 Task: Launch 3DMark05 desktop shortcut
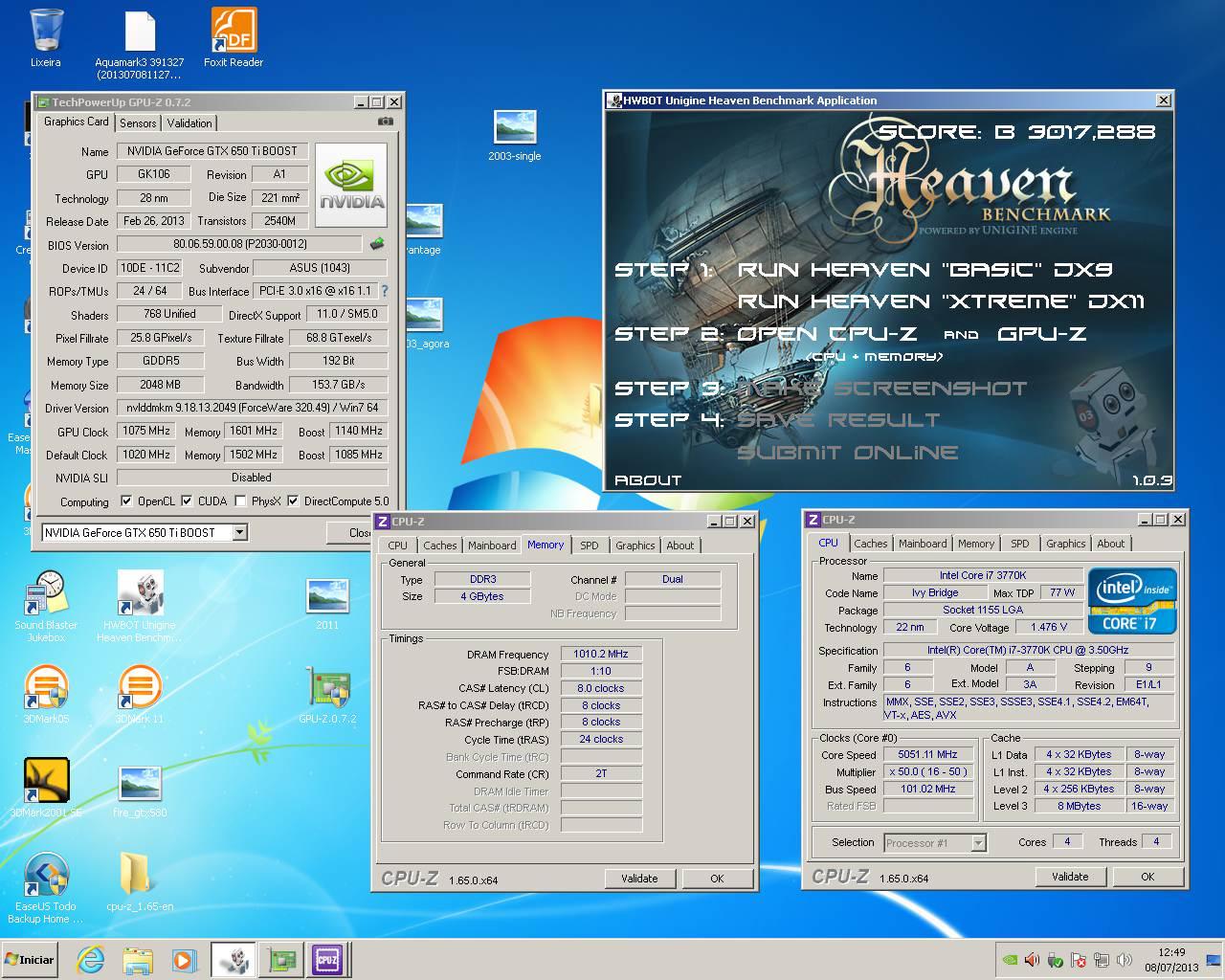46,696
